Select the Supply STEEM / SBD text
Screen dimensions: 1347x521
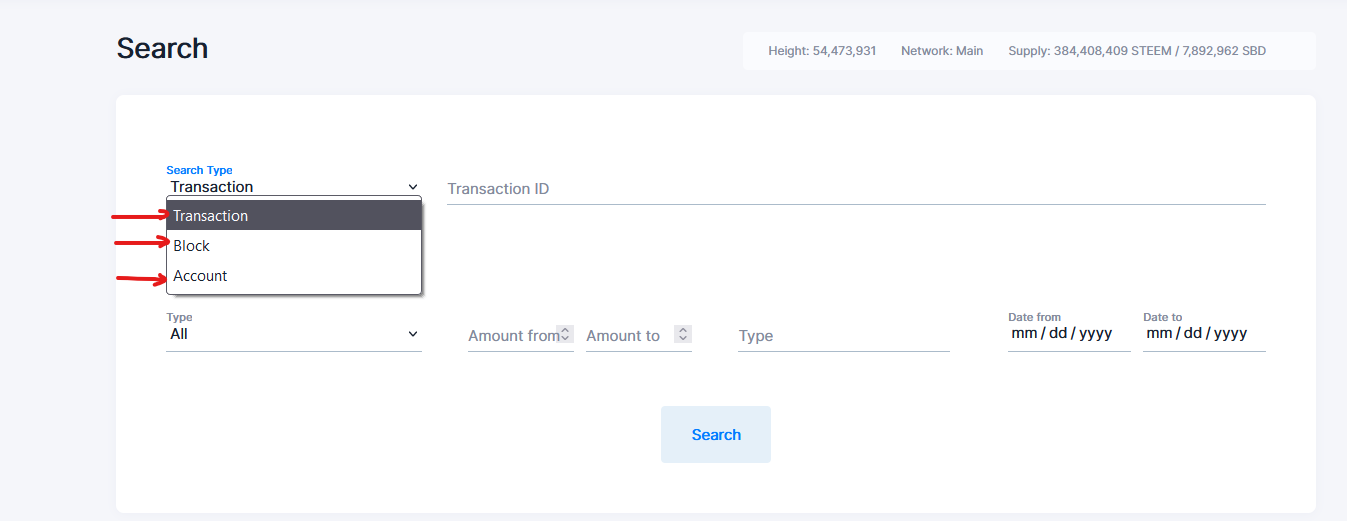coord(1137,50)
